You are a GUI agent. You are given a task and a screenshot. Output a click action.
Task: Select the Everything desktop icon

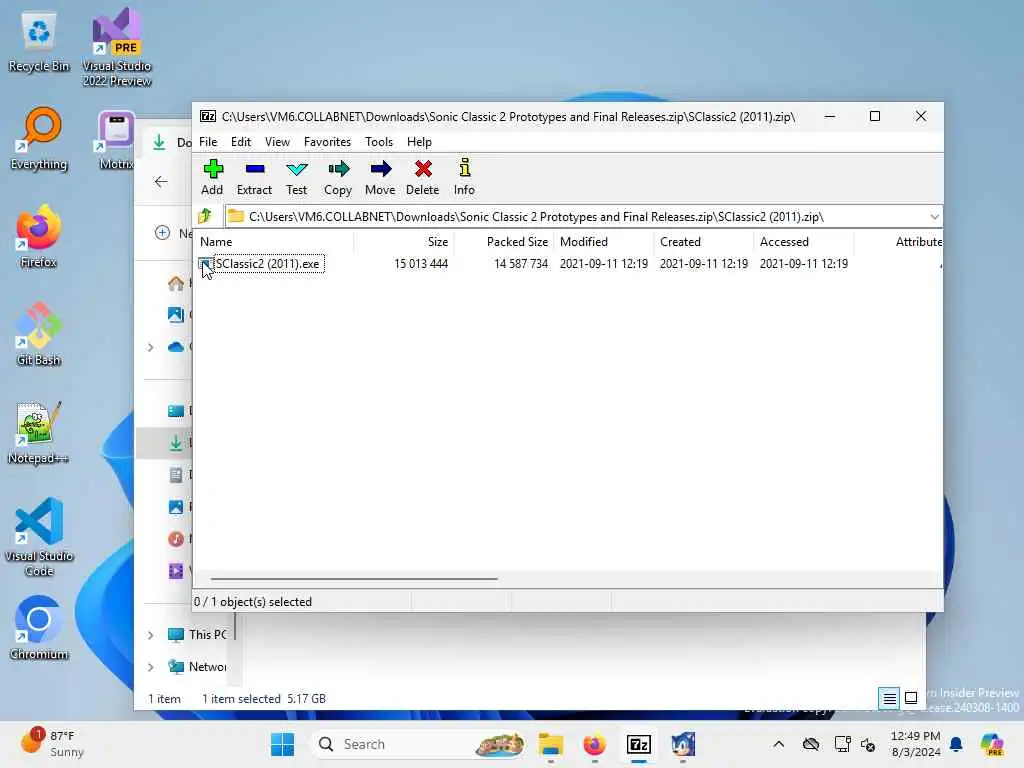point(39,139)
